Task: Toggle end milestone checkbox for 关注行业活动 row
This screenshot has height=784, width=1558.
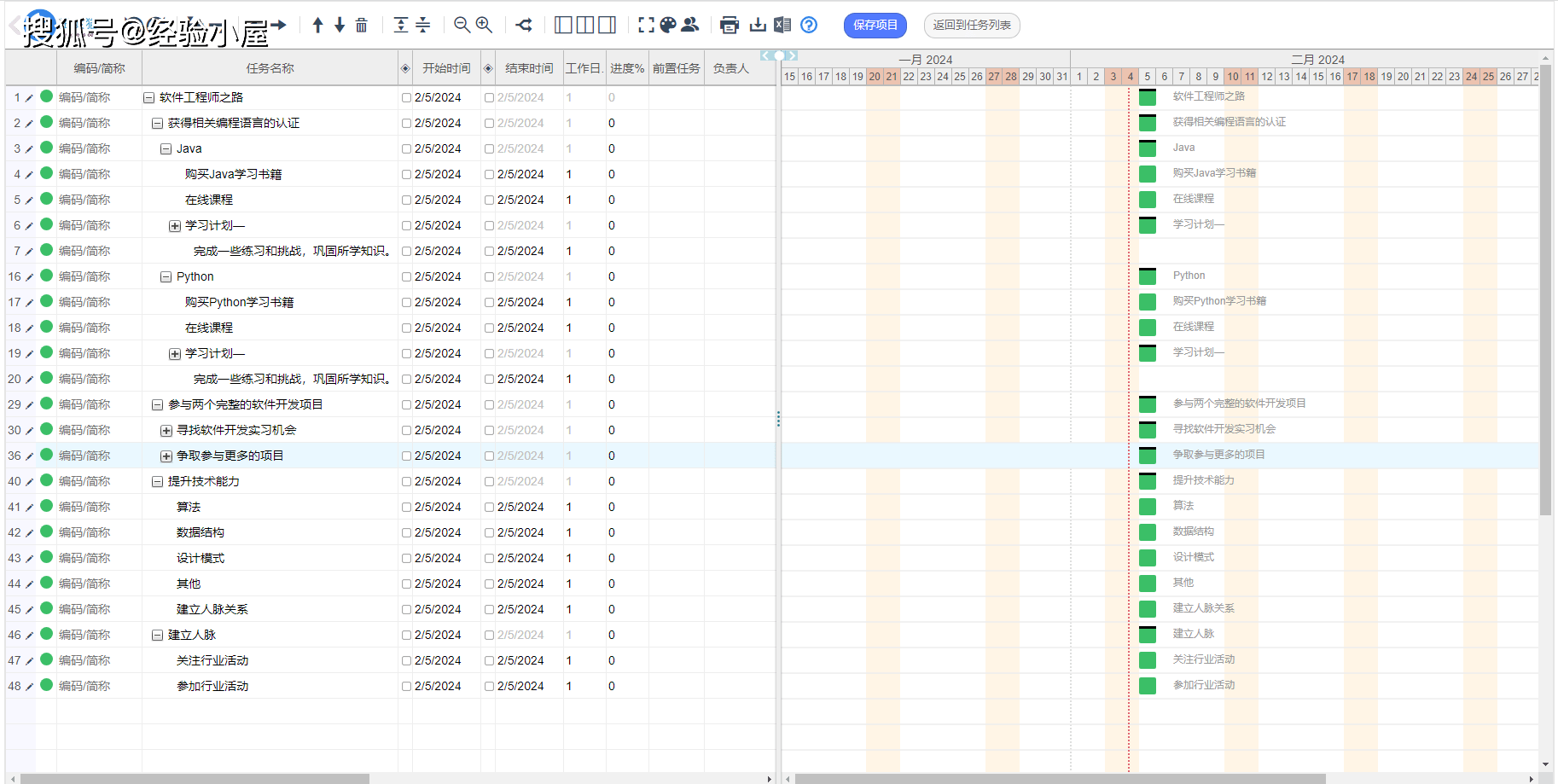Action: click(x=489, y=661)
